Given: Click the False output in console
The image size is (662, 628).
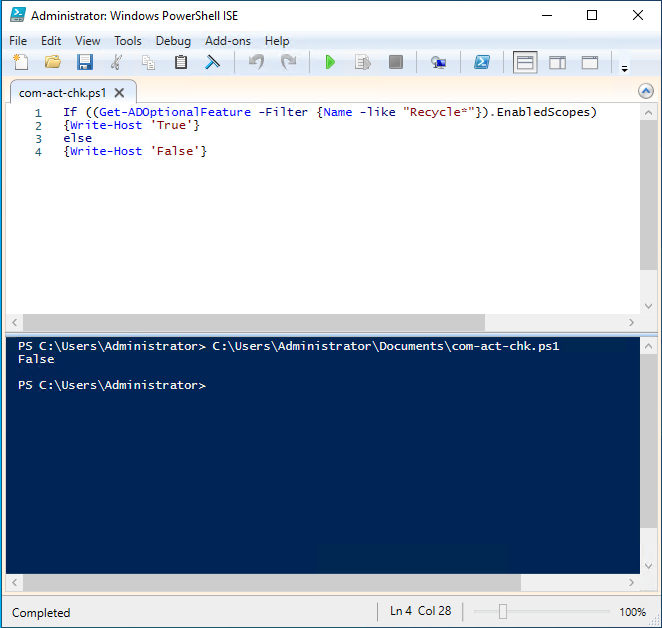Looking at the screenshot, I should (36, 359).
